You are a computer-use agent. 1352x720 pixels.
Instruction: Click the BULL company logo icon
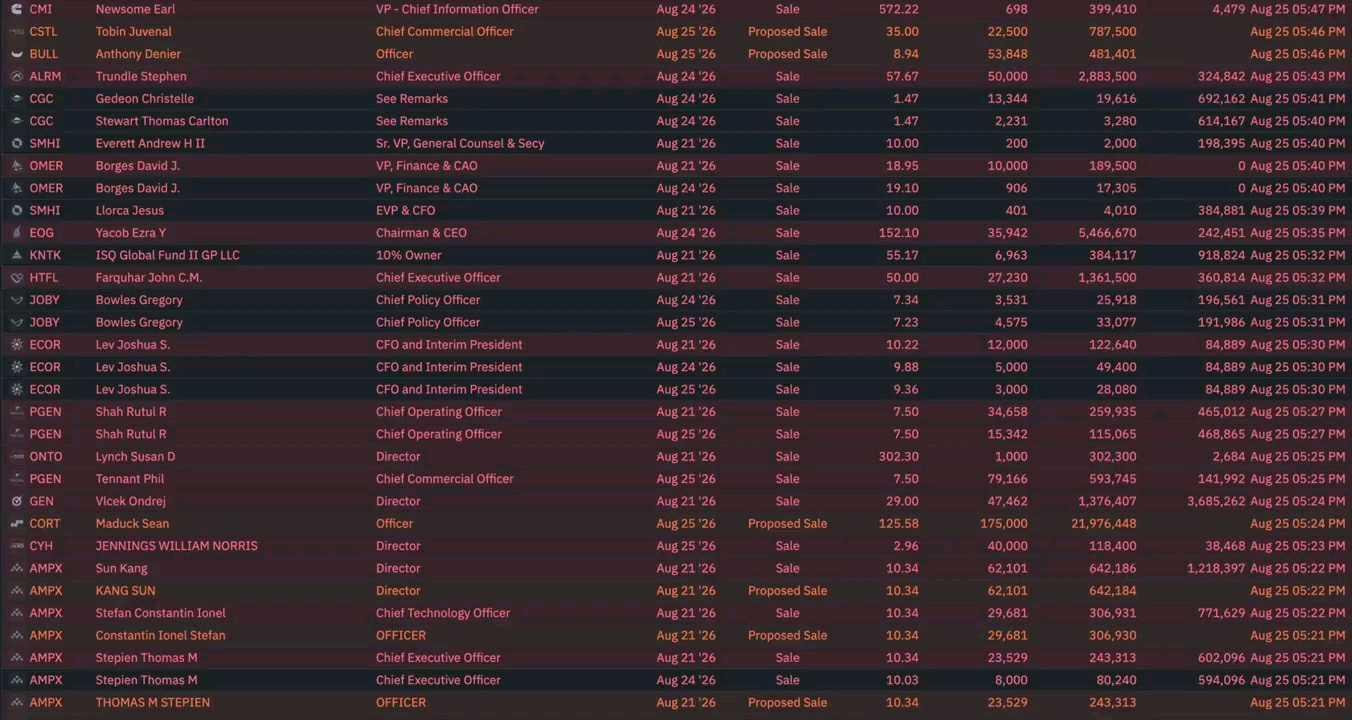pyautogui.click(x=16, y=54)
